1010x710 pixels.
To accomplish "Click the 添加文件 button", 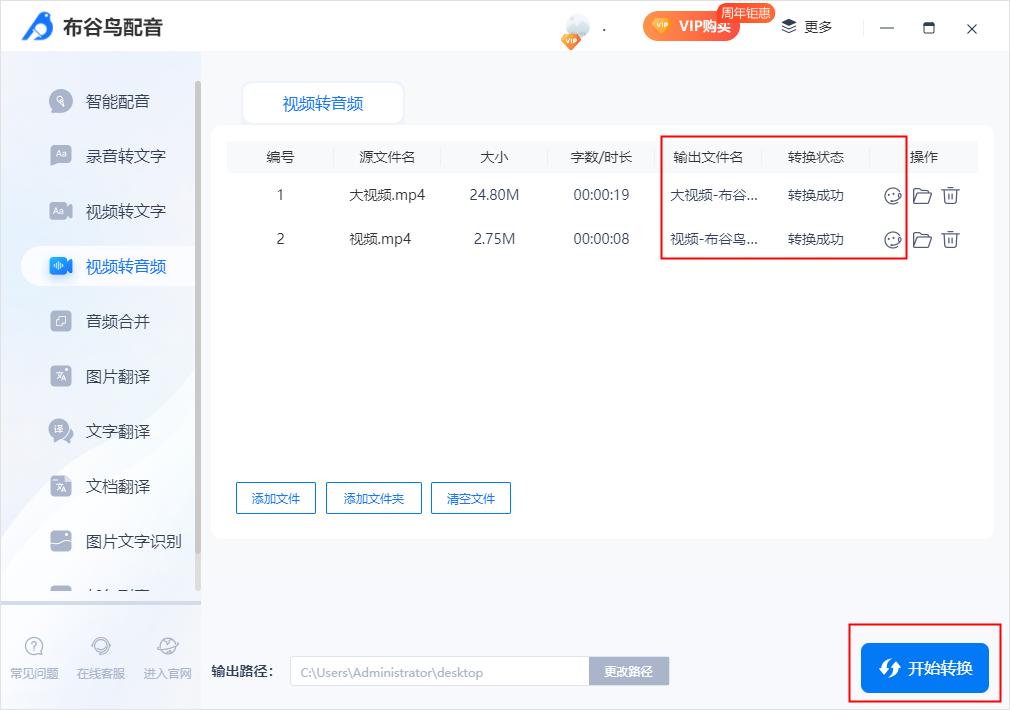I will [275, 498].
